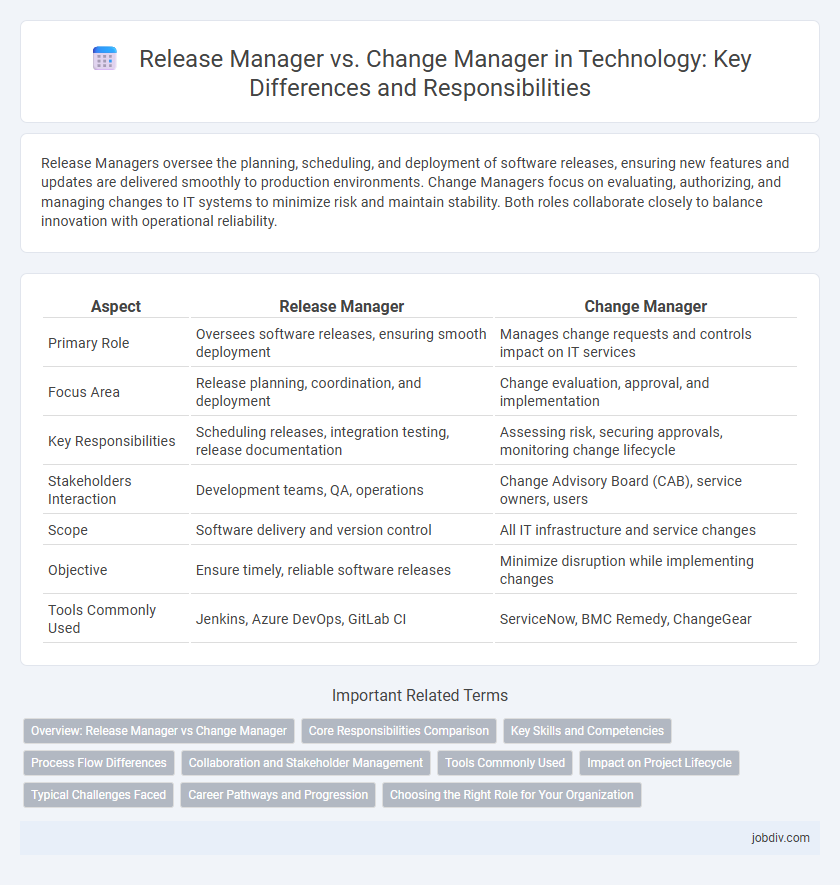Viewport: 840px width, 885px height.
Task: Select the 'Key Responsibilities' row label
Action: (x=111, y=441)
